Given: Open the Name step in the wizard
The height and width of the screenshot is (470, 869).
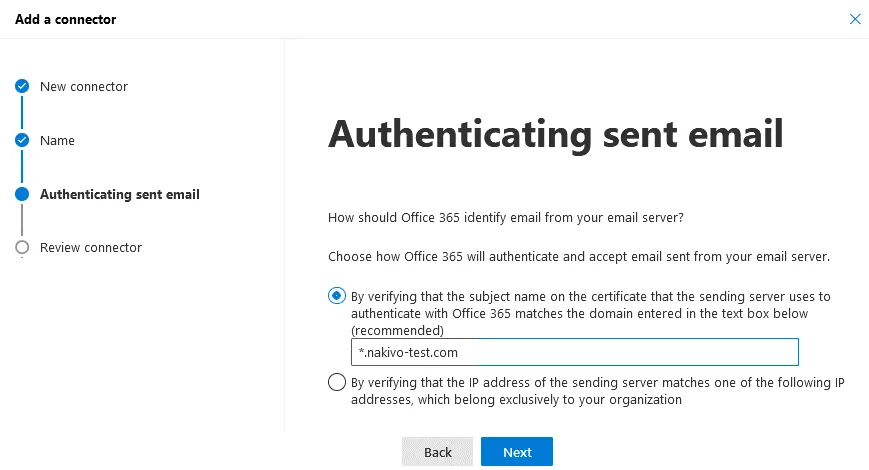Looking at the screenshot, I should pyautogui.click(x=57, y=141).
